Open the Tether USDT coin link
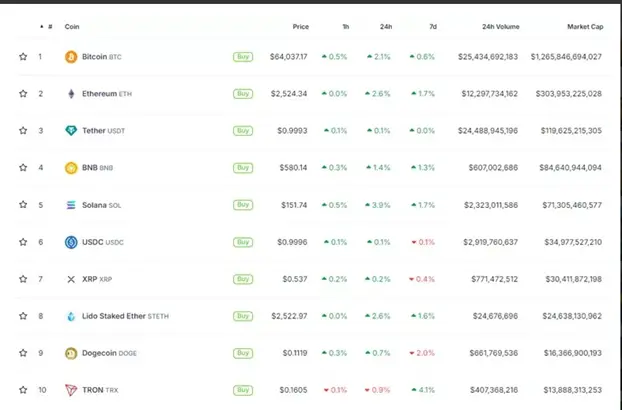This screenshot has height=410, width=622. [103, 130]
